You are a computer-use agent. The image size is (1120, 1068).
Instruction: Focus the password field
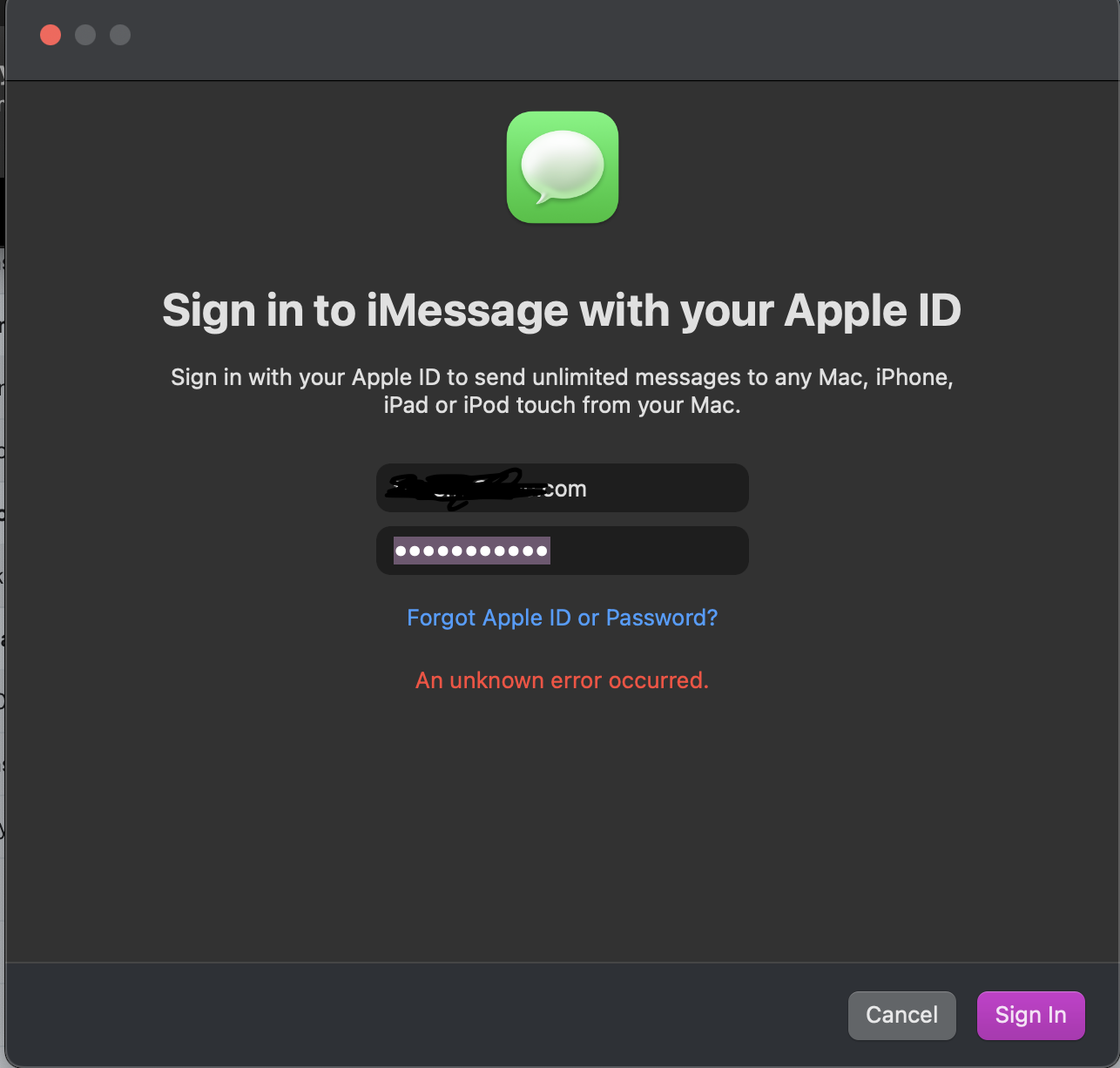pyautogui.click(x=563, y=551)
